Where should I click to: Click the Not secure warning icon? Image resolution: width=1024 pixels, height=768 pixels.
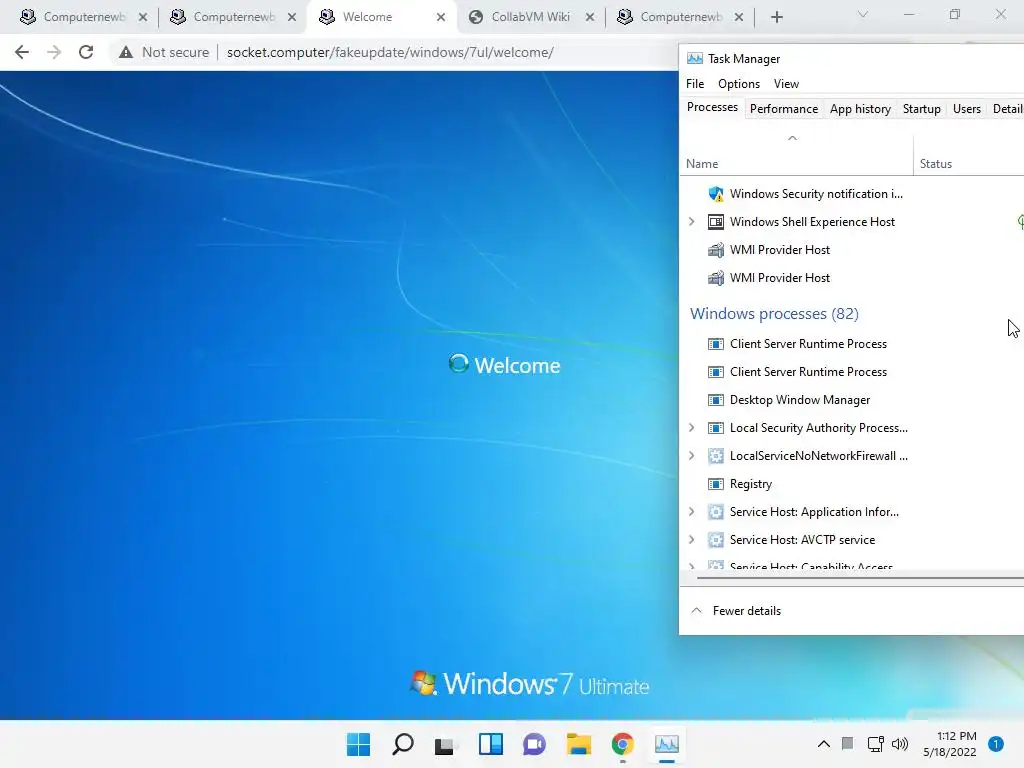coord(126,52)
